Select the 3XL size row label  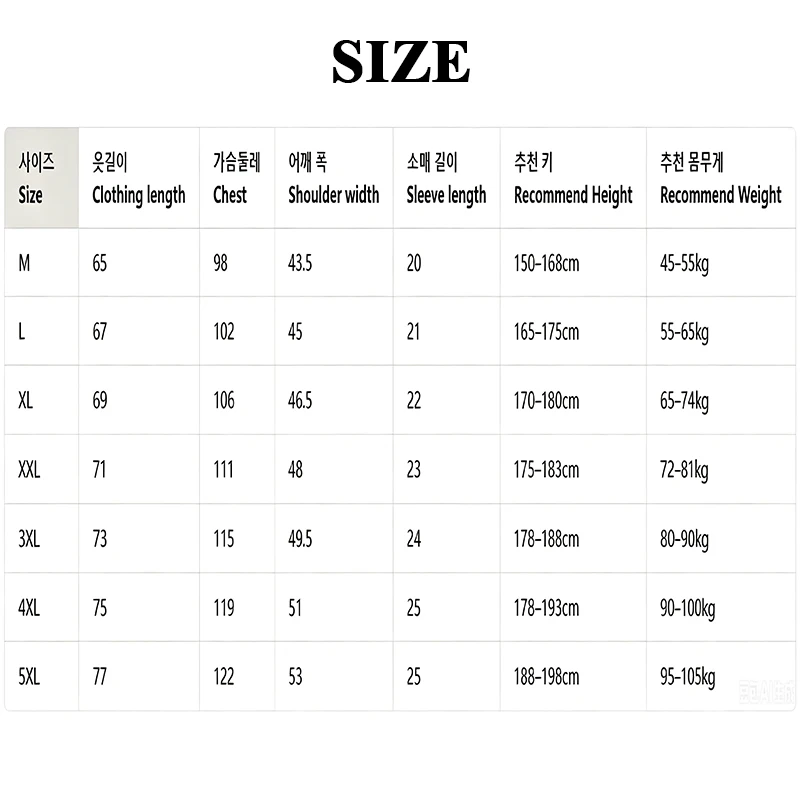coord(29,539)
